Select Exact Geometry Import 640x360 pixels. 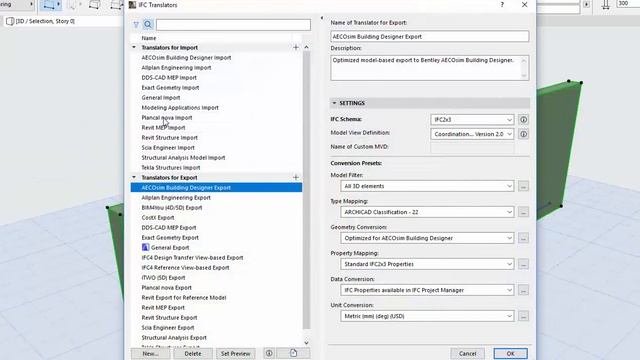(x=170, y=88)
